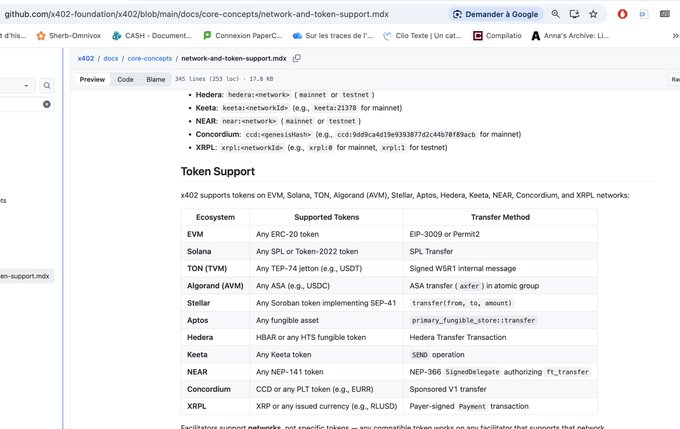The width and height of the screenshot is (680, 429).
Task: Click the CASH - Document bookmark favicon
Action: [116, 36]
